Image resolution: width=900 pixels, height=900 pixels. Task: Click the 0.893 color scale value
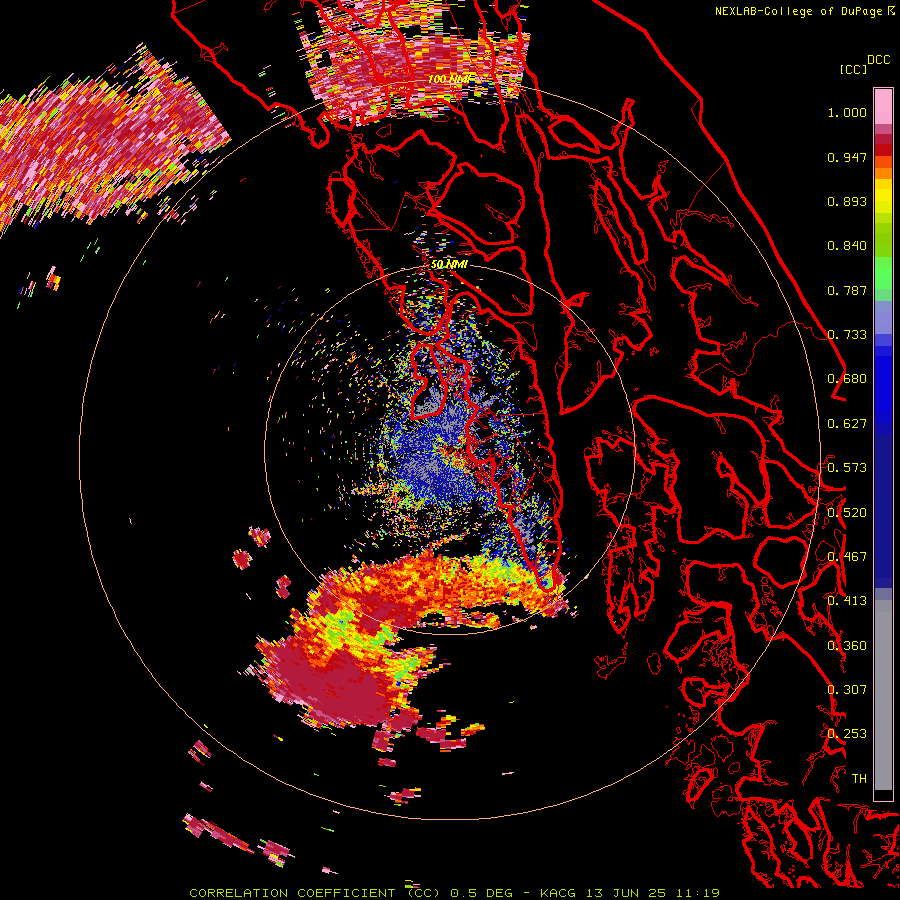point(847,201)
